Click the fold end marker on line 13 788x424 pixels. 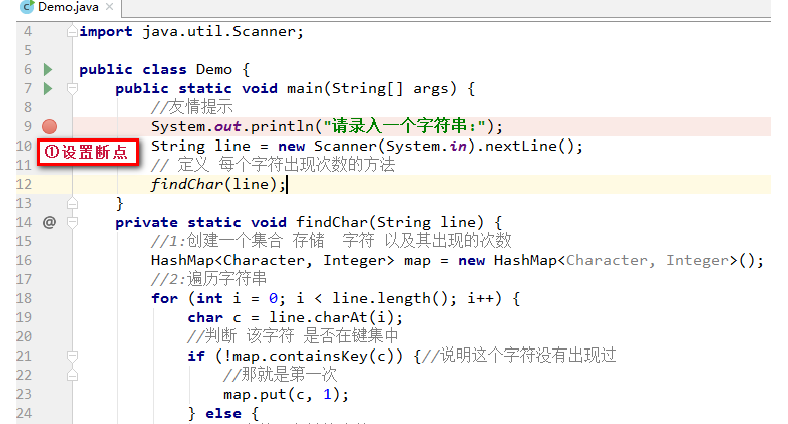(72, 203)
